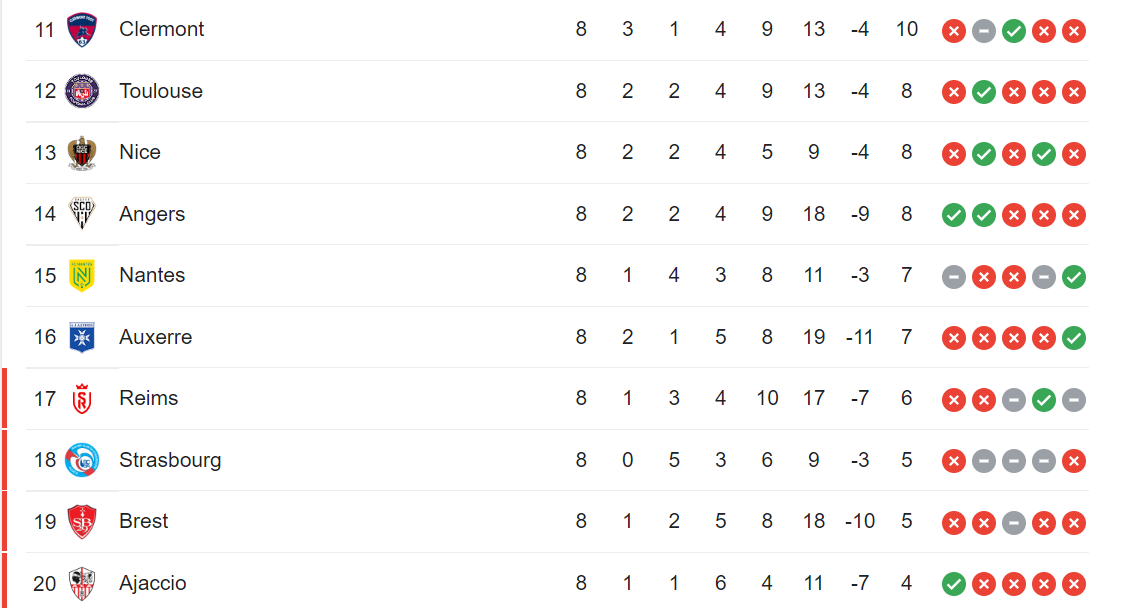Screen dimensions: 1128x612
Task: Click the blue Auxerre crest
Action: 82,337
